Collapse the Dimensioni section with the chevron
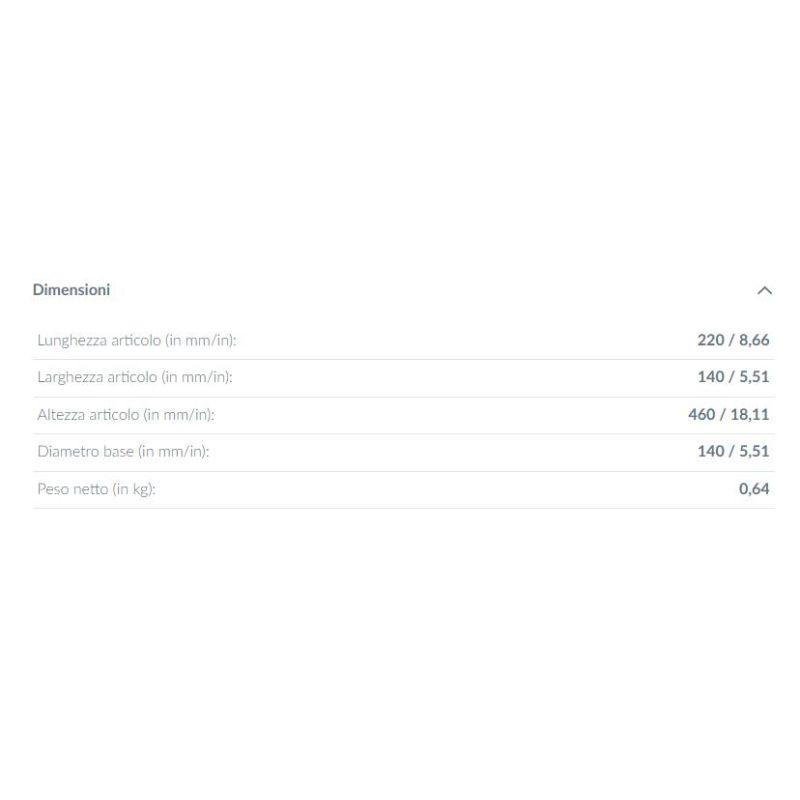This screenshot has width=800, height=800. 765,290
